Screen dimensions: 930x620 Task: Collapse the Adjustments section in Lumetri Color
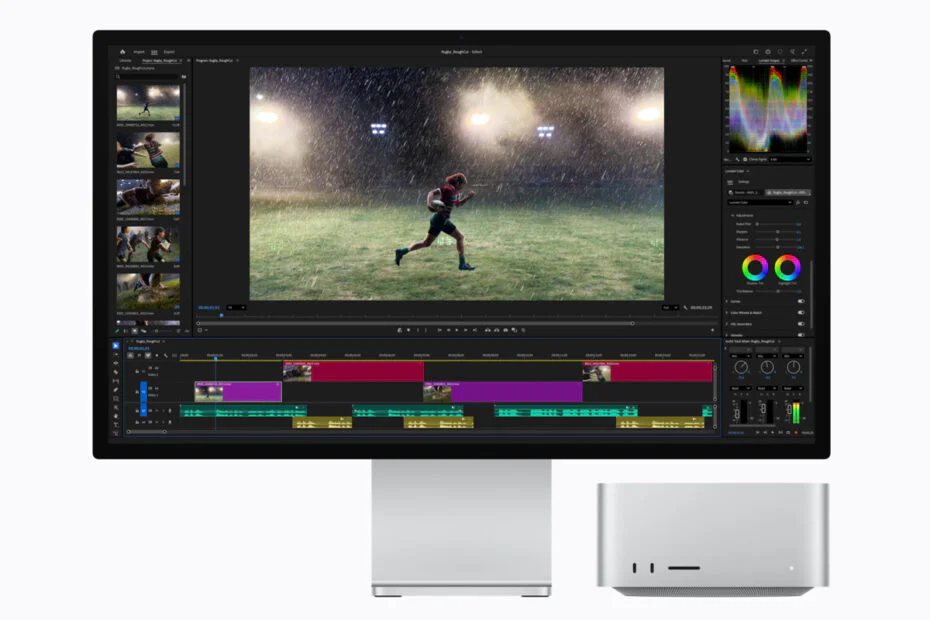coord(732,215)
